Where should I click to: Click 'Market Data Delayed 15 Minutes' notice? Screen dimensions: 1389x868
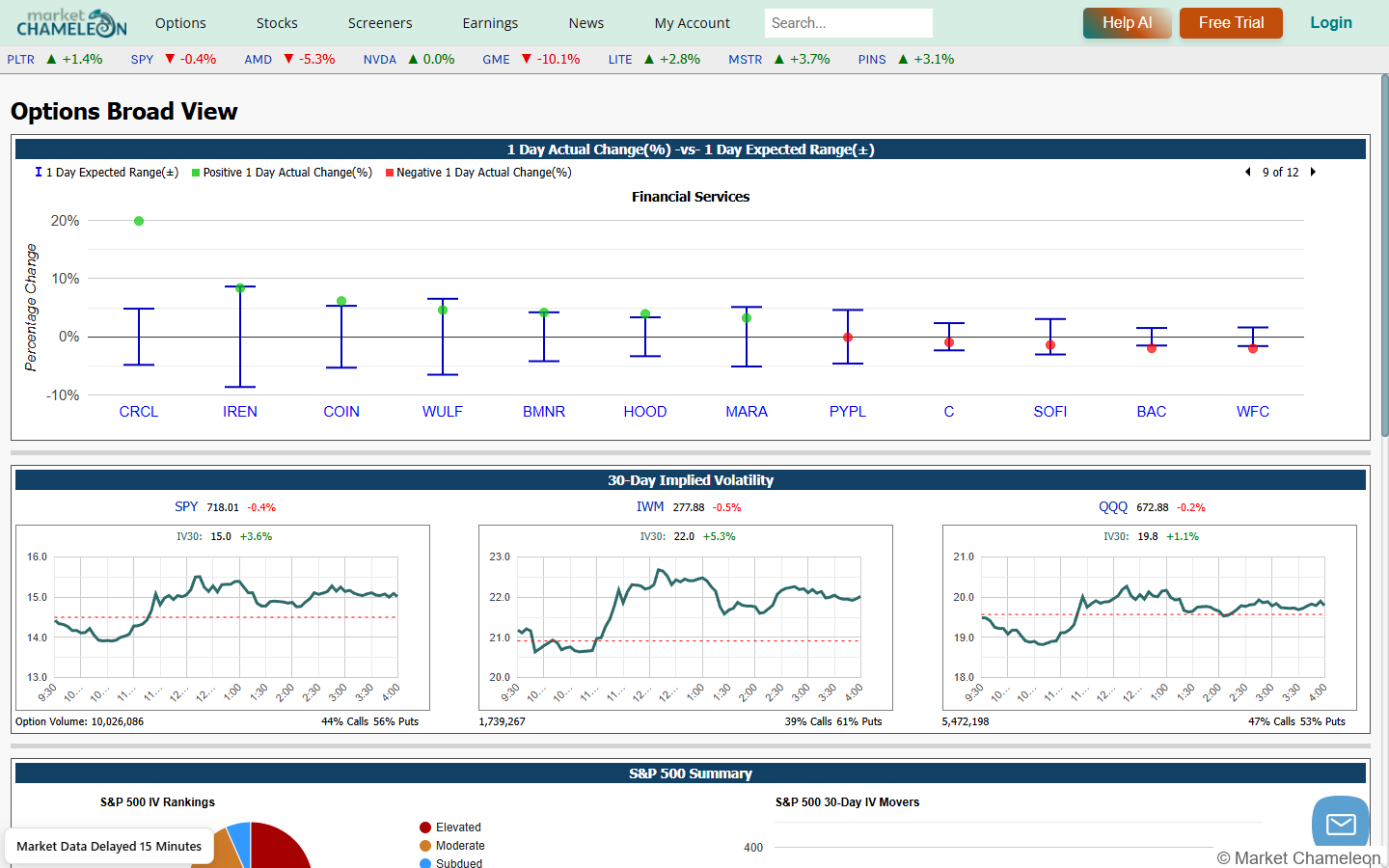coord(109,847)
